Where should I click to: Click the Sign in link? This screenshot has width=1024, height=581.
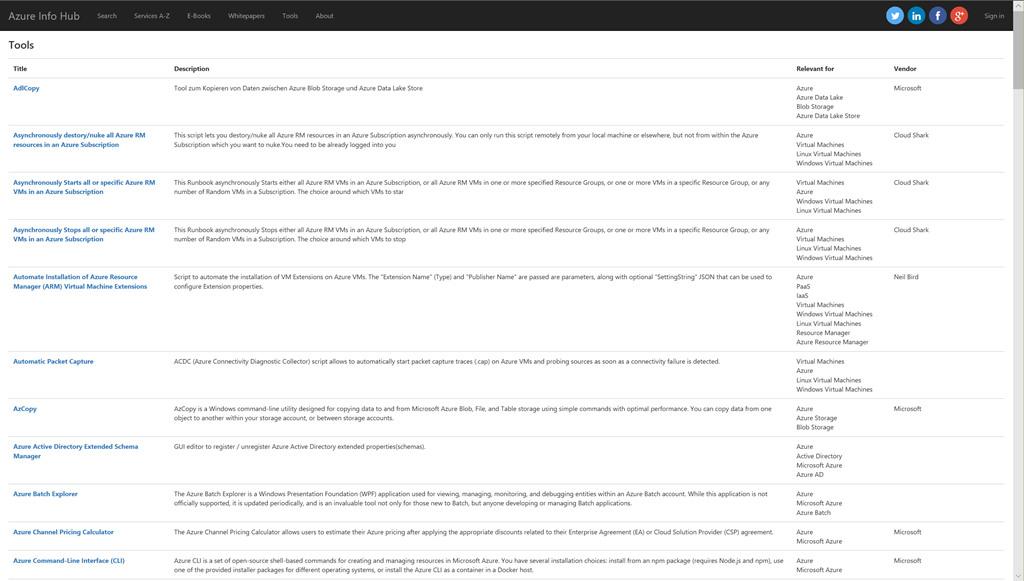[x=993, y=16]
